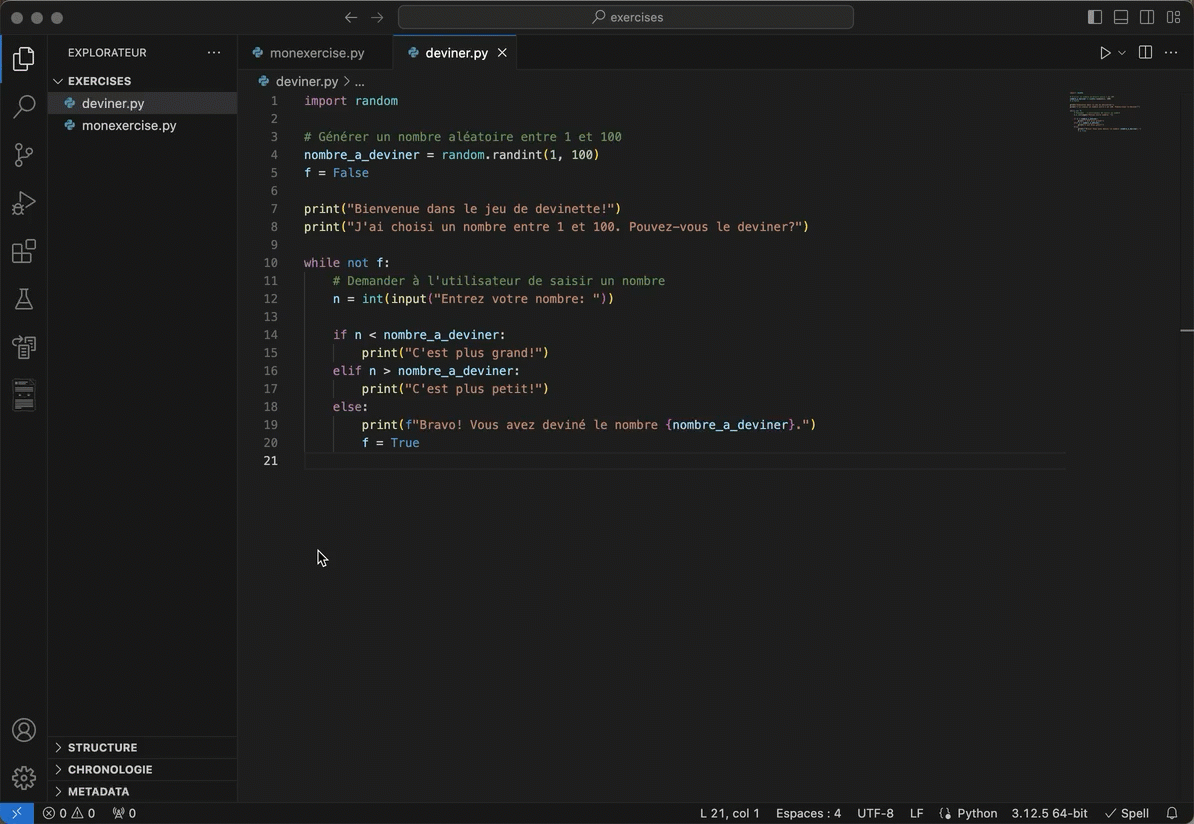The height and width of the screenshot is (824, 1194).
Task: Close the deviner.py tab
Action: (503, 53)
